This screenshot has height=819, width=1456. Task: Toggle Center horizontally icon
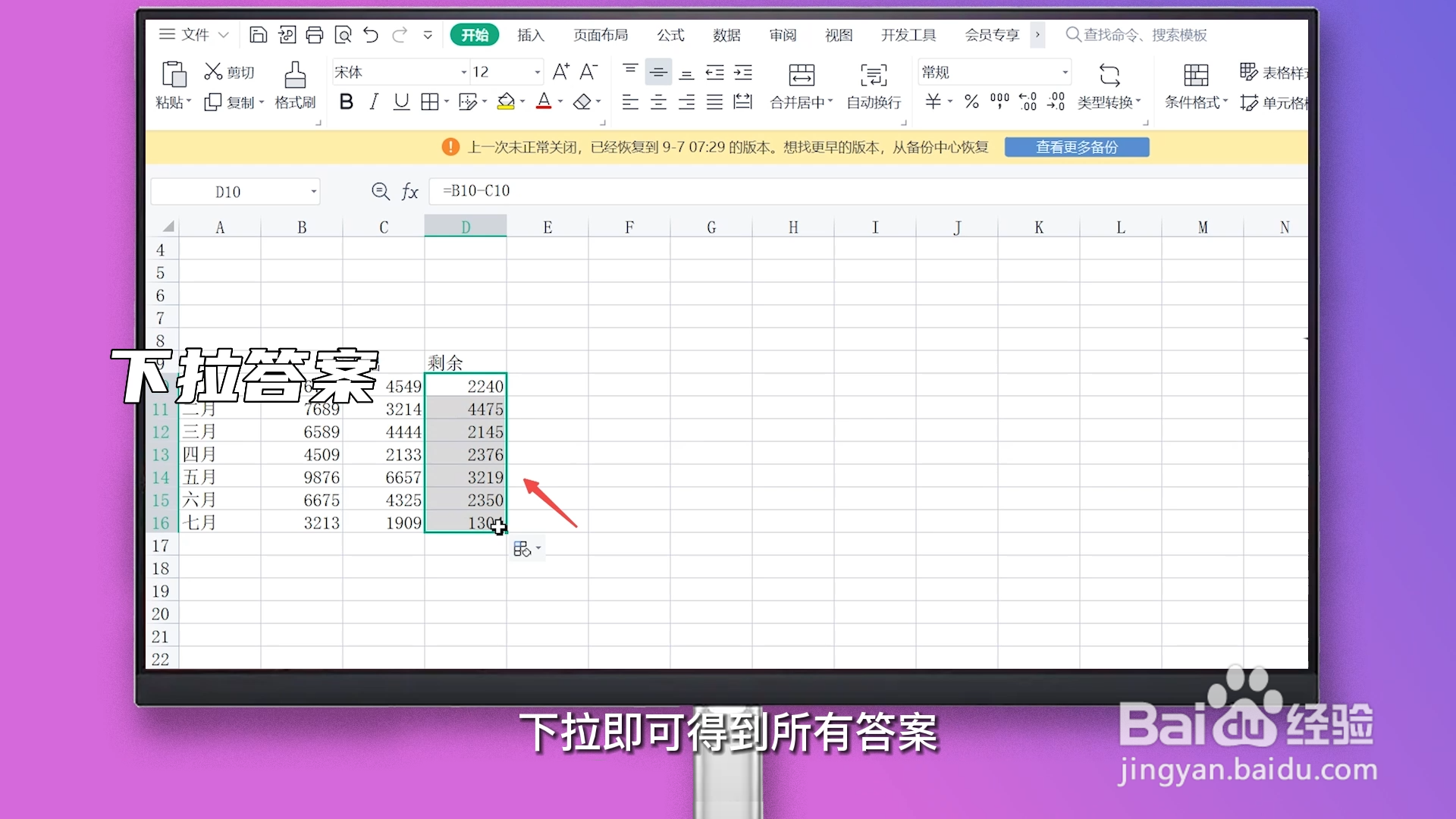(x=658, y=102)
